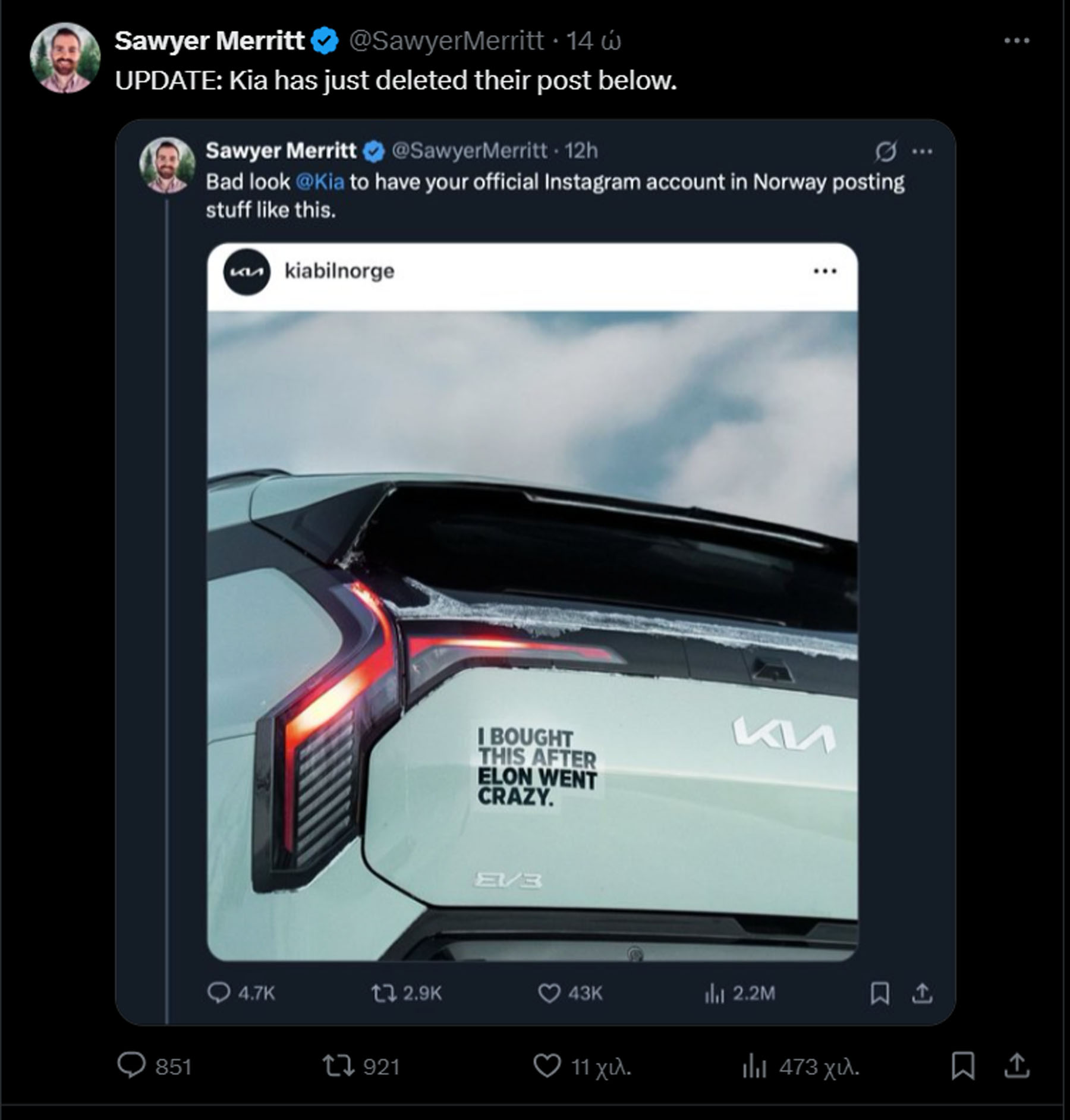Share the main UPDATE tweet

point(1016,1065)
